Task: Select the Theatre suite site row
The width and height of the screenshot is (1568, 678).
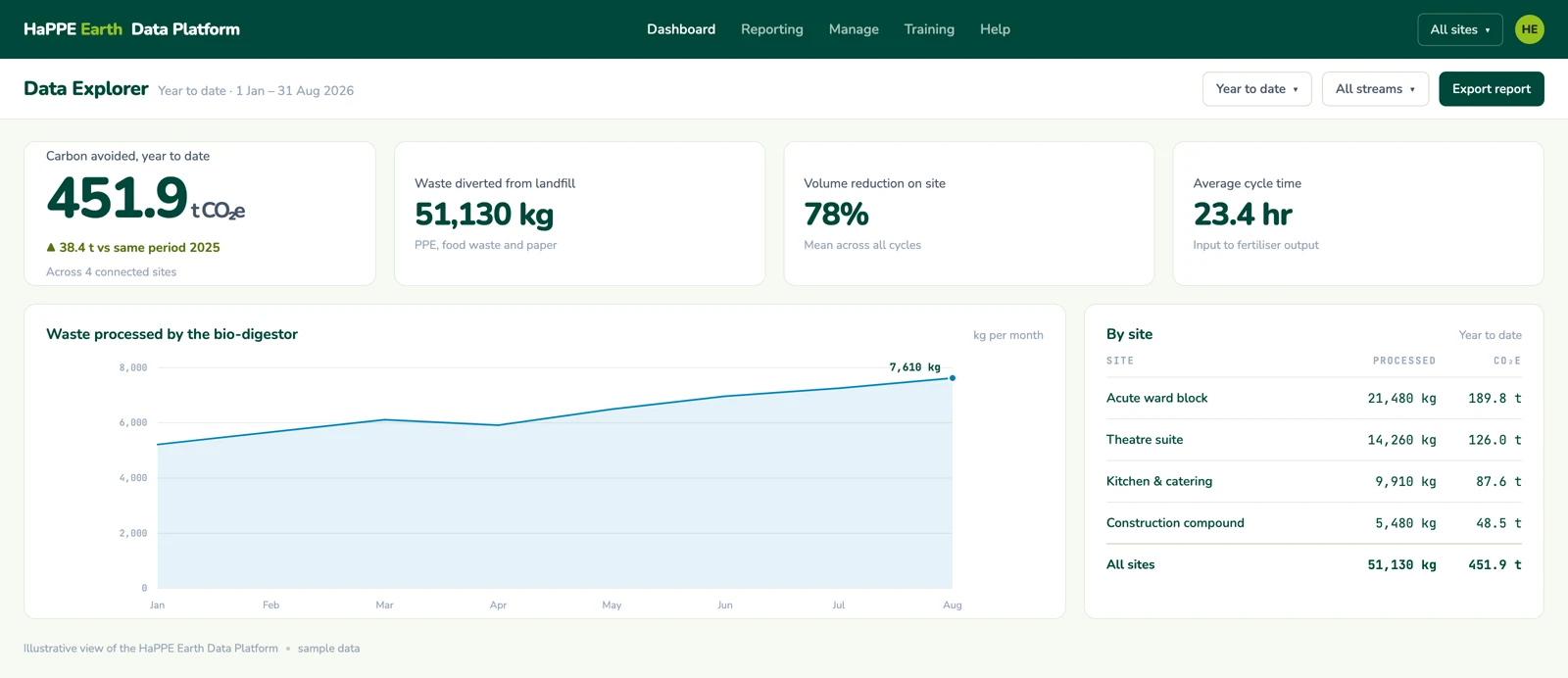Action: (x=1313, y=440)
